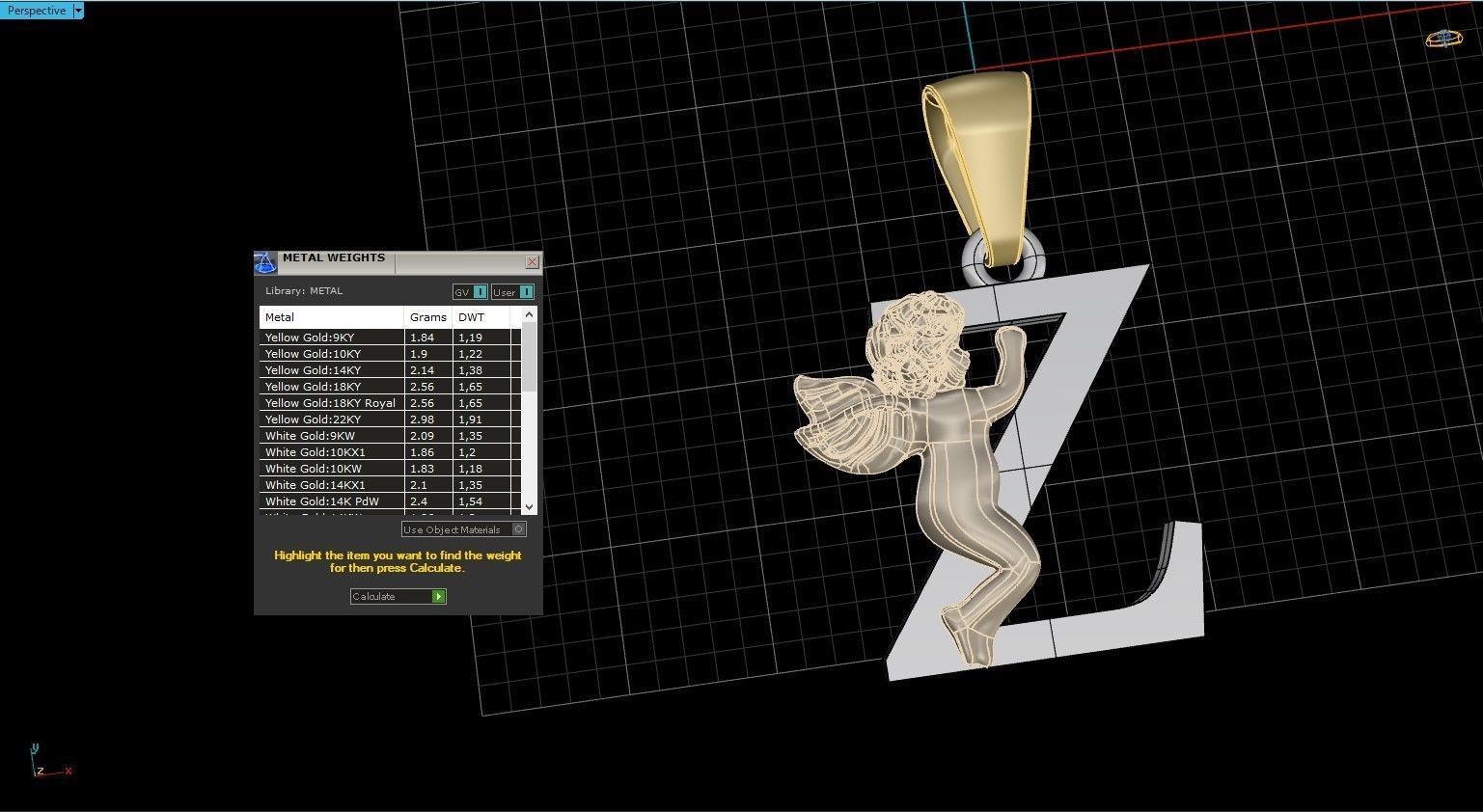Viewport: 1483px width, 812px height.
Task: Select the Yellow Gold:22KY row
Action: (x=313, y=419)
